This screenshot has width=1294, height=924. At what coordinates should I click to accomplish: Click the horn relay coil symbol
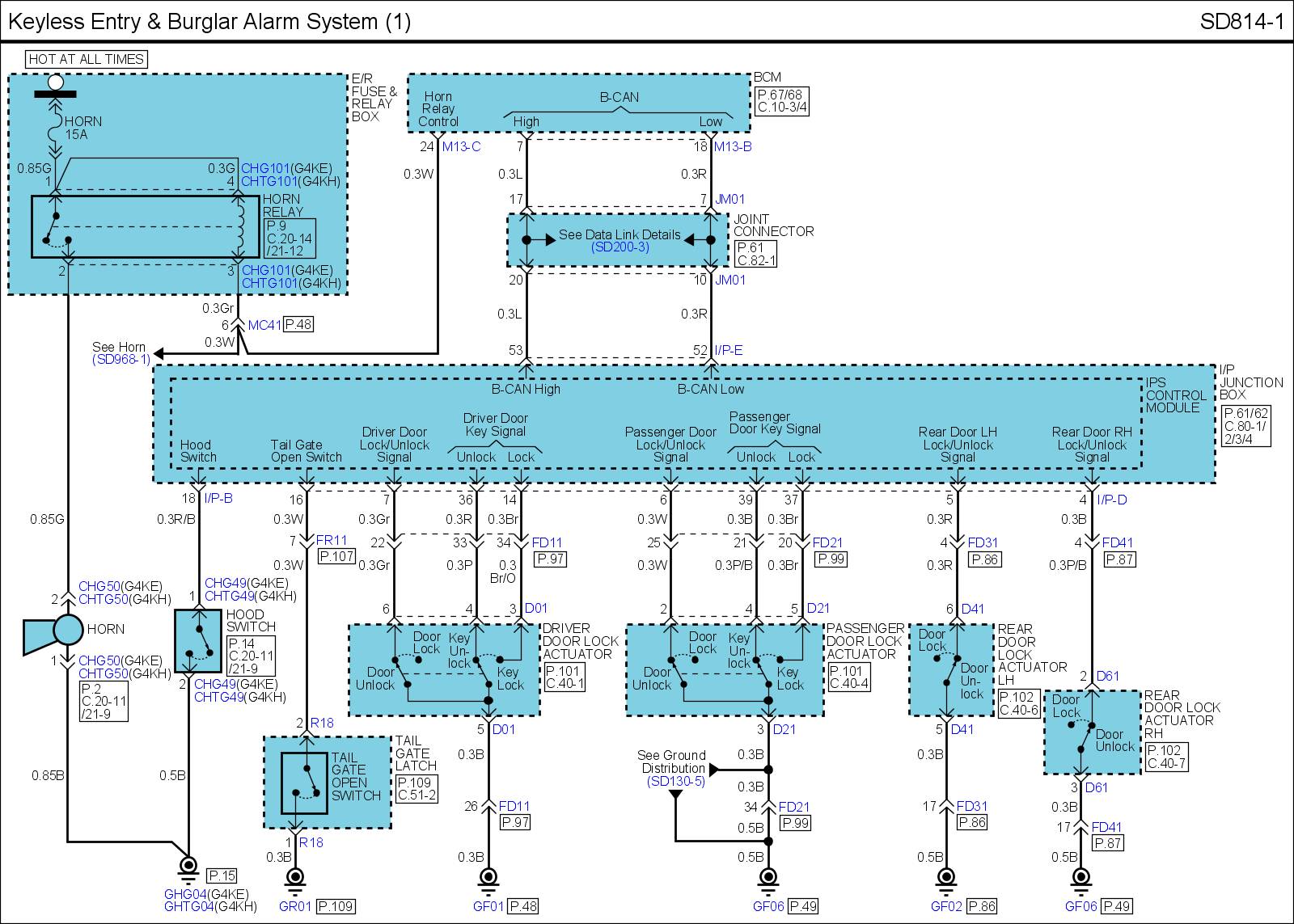(x=239, y=226)
